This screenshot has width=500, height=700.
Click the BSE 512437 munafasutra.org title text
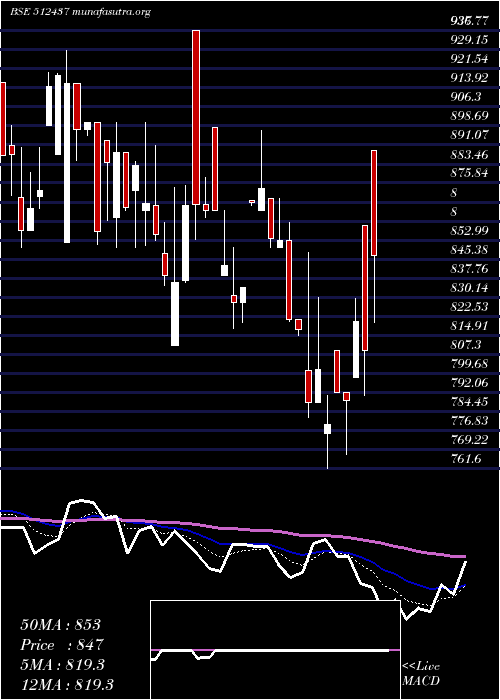pos(80,12)
